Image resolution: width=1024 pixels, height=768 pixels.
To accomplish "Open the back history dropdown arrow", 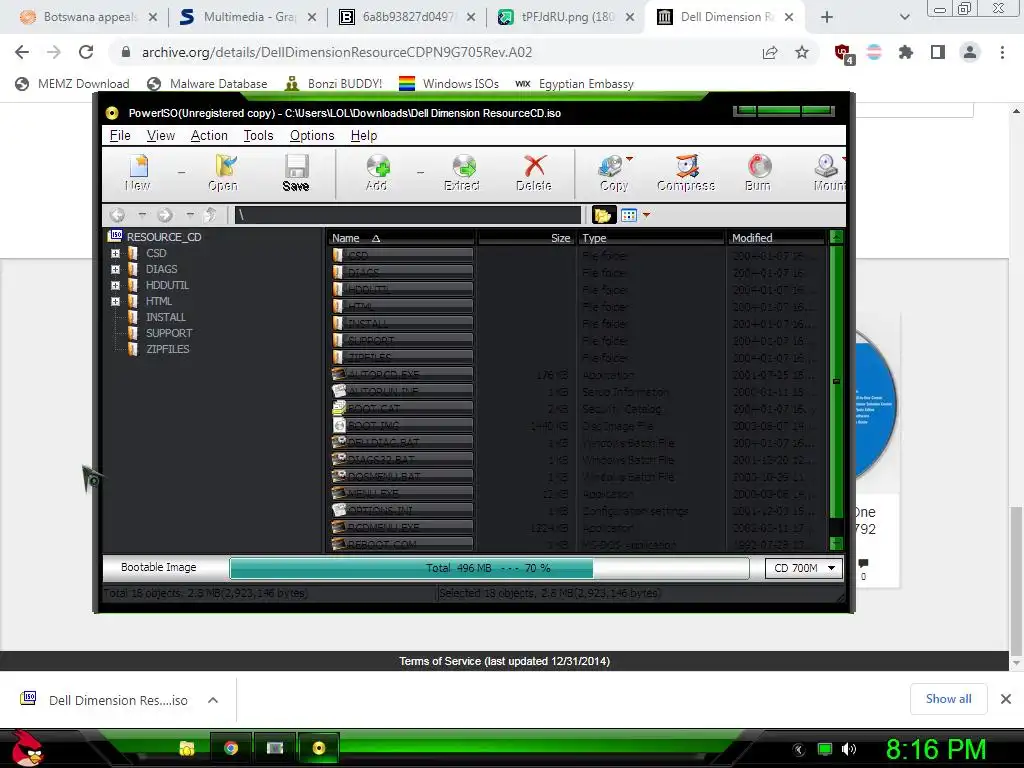I will (142, 215).
